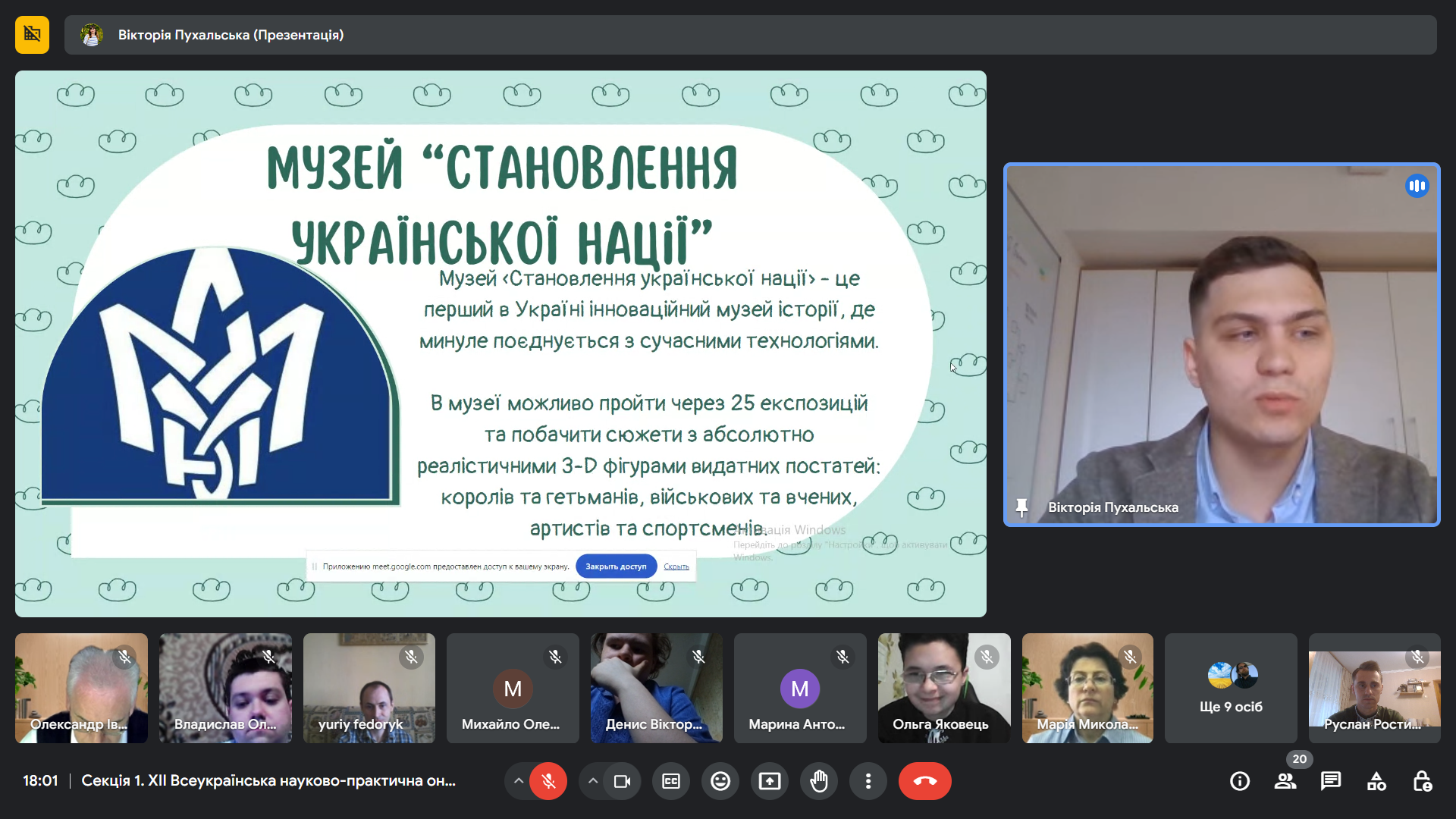Click 'Закрыть доступ' stop sharing button

pyautogui.click(x=616, y=566)
